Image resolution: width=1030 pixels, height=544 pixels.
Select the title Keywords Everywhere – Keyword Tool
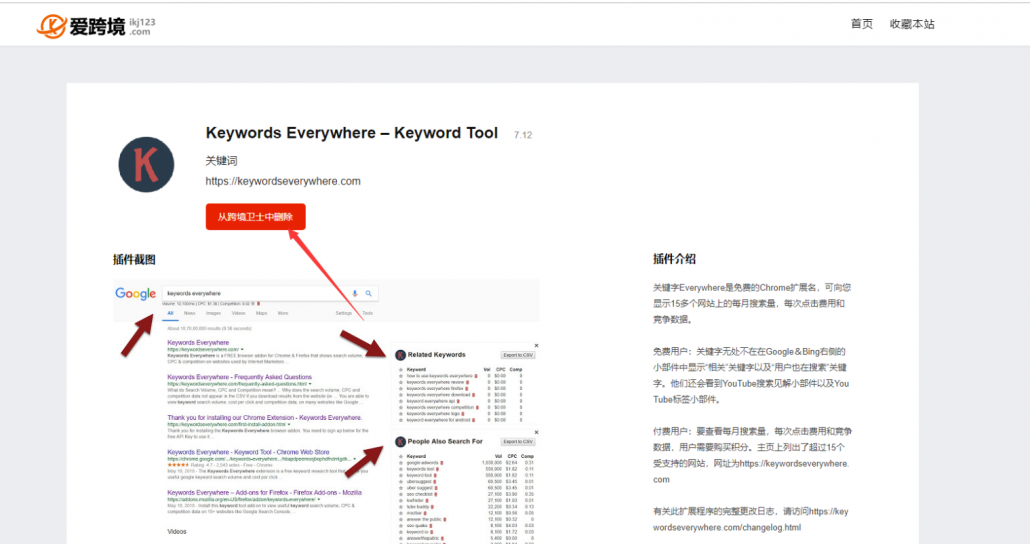click(x=351, y=133)
